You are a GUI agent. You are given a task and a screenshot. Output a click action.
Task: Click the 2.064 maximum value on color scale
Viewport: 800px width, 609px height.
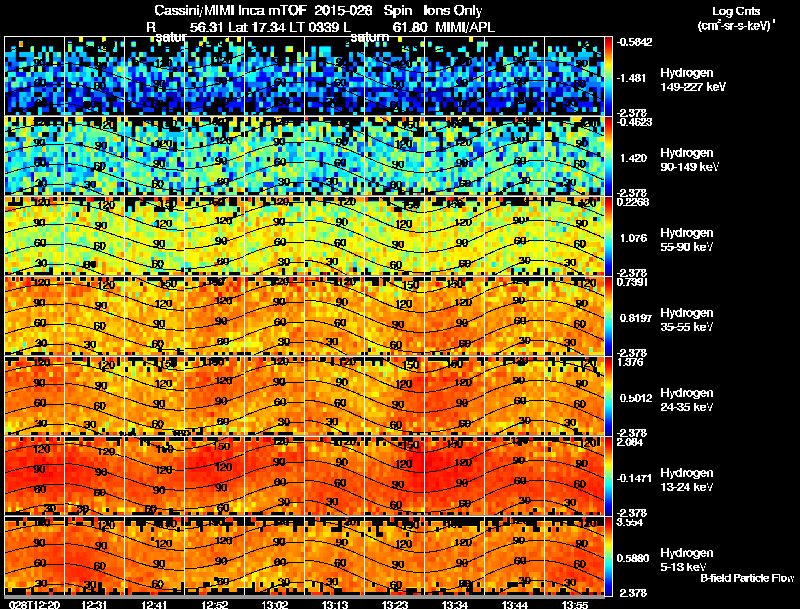(x=632, y=443)
